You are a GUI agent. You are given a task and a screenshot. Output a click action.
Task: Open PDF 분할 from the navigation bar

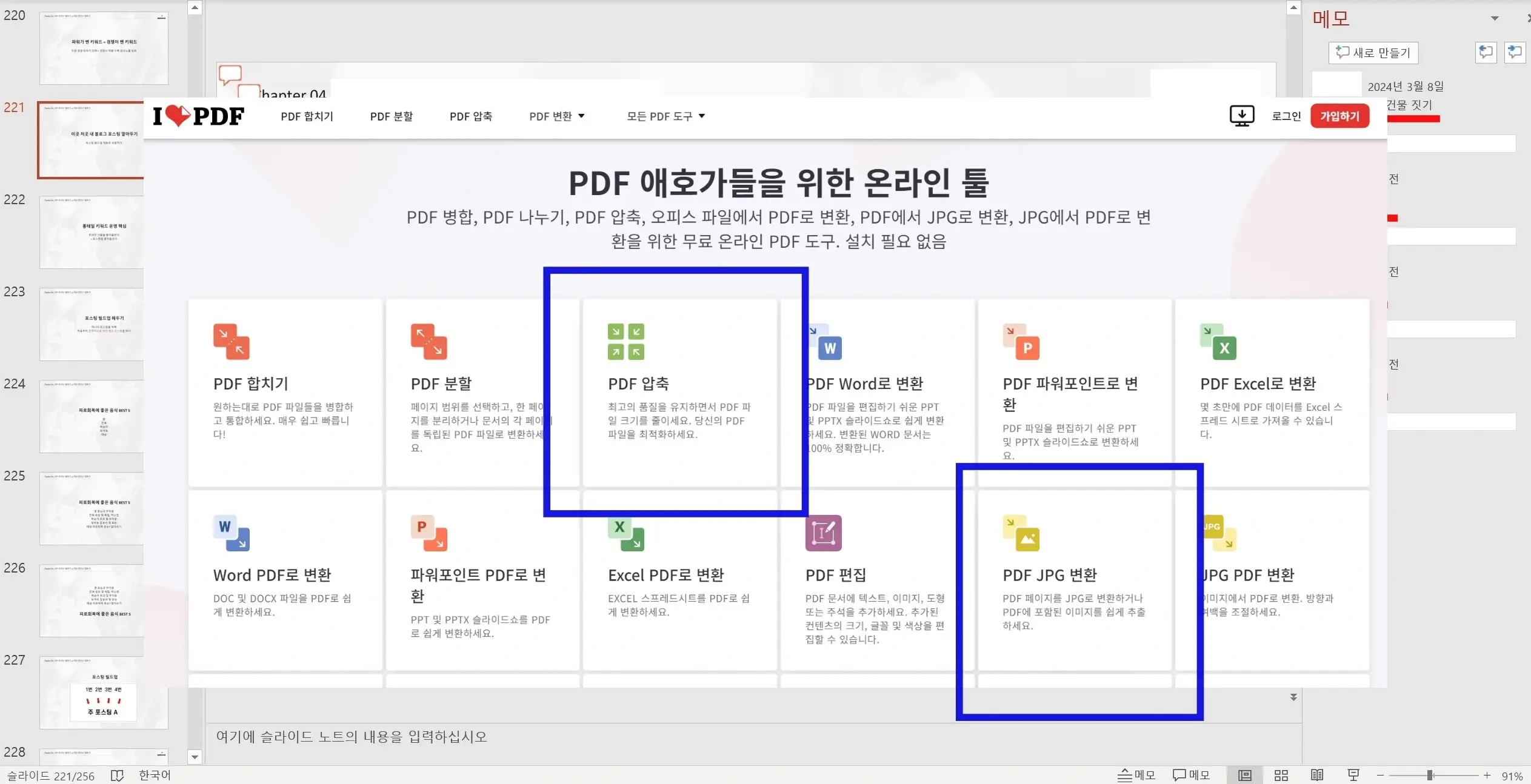(391, 116)
